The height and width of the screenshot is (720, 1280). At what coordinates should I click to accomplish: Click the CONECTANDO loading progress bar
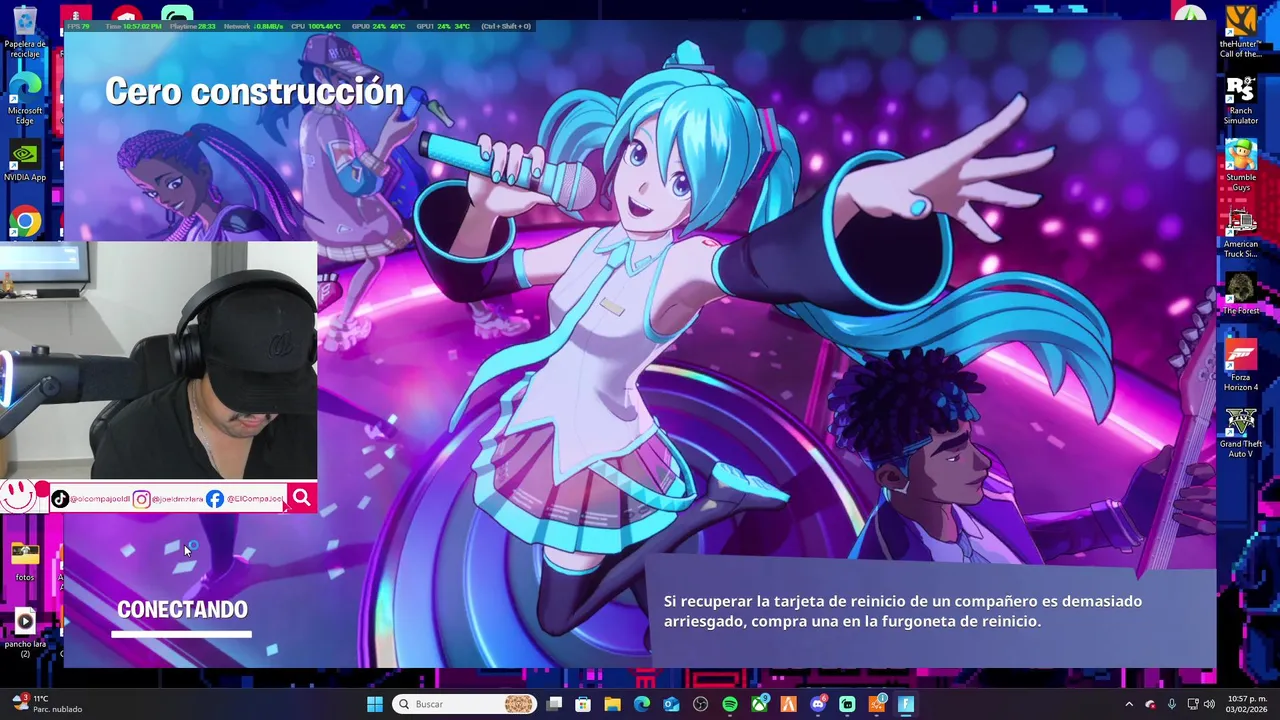(x=181, y=633)
